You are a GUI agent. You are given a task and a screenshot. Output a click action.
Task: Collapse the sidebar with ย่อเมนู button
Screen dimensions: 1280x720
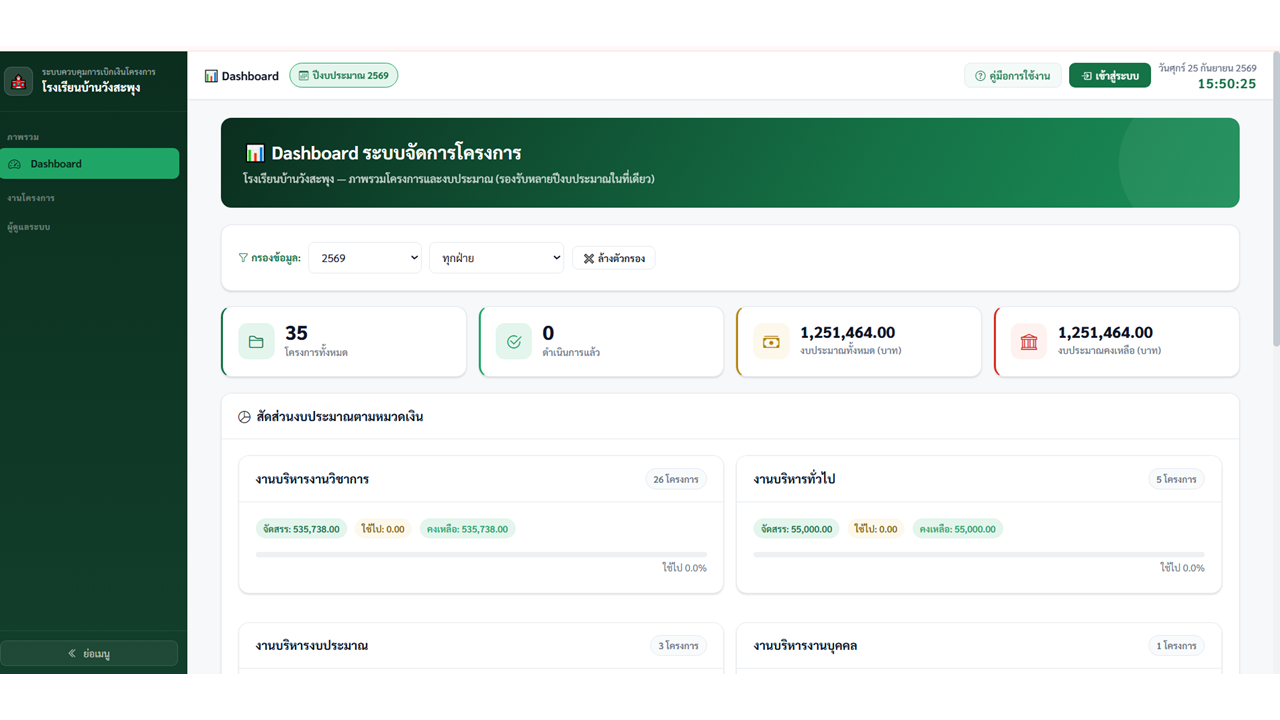89,654
